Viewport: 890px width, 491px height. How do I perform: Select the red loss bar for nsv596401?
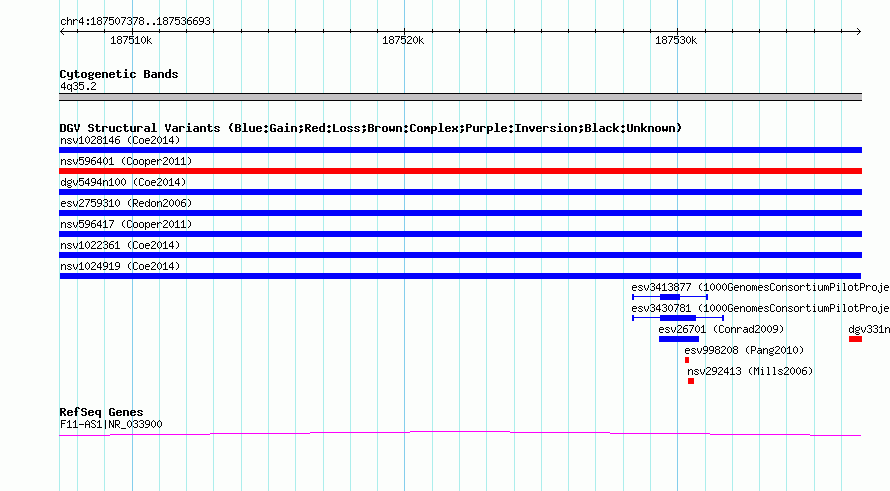(460, 171)
